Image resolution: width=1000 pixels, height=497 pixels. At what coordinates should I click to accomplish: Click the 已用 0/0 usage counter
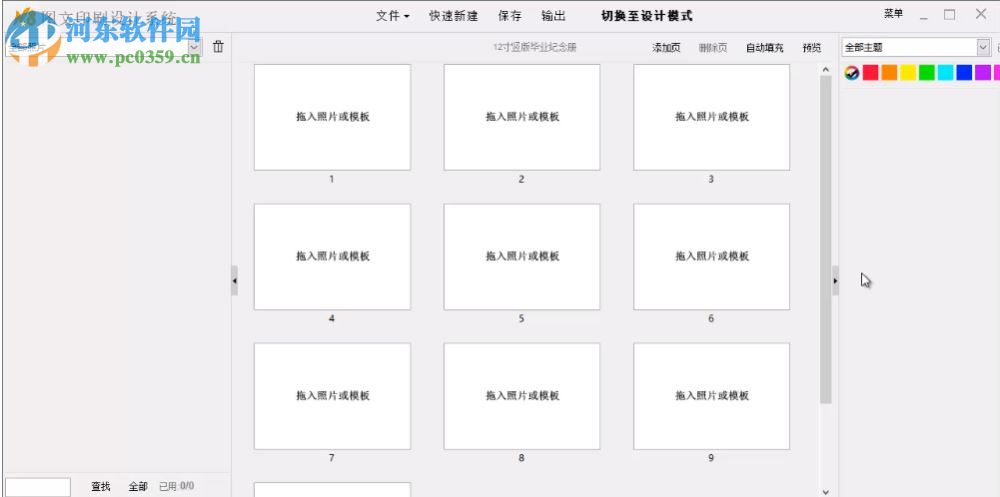(177, 487)
